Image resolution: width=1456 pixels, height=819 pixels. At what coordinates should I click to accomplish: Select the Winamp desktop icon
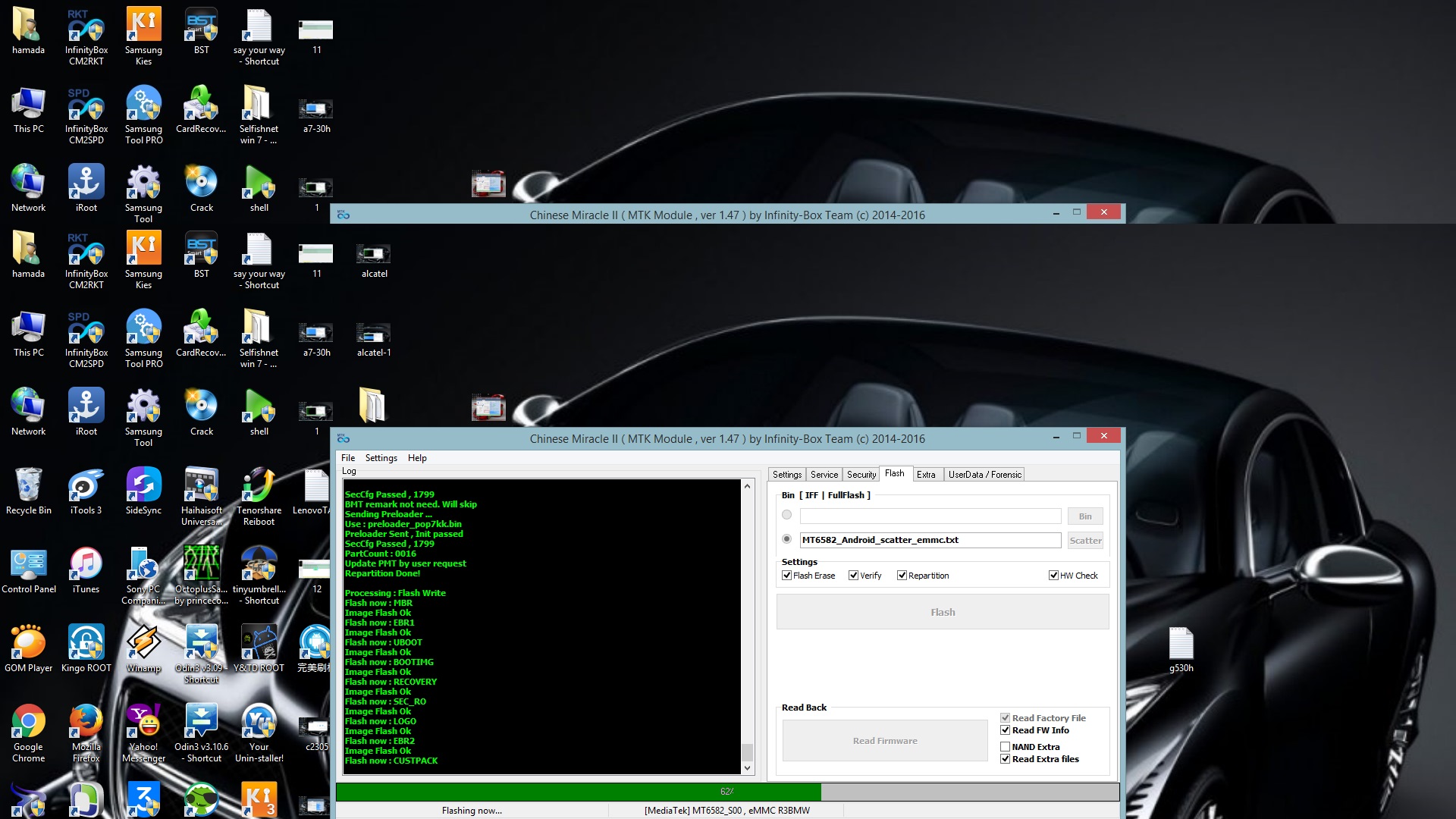[x=143, y=648]
